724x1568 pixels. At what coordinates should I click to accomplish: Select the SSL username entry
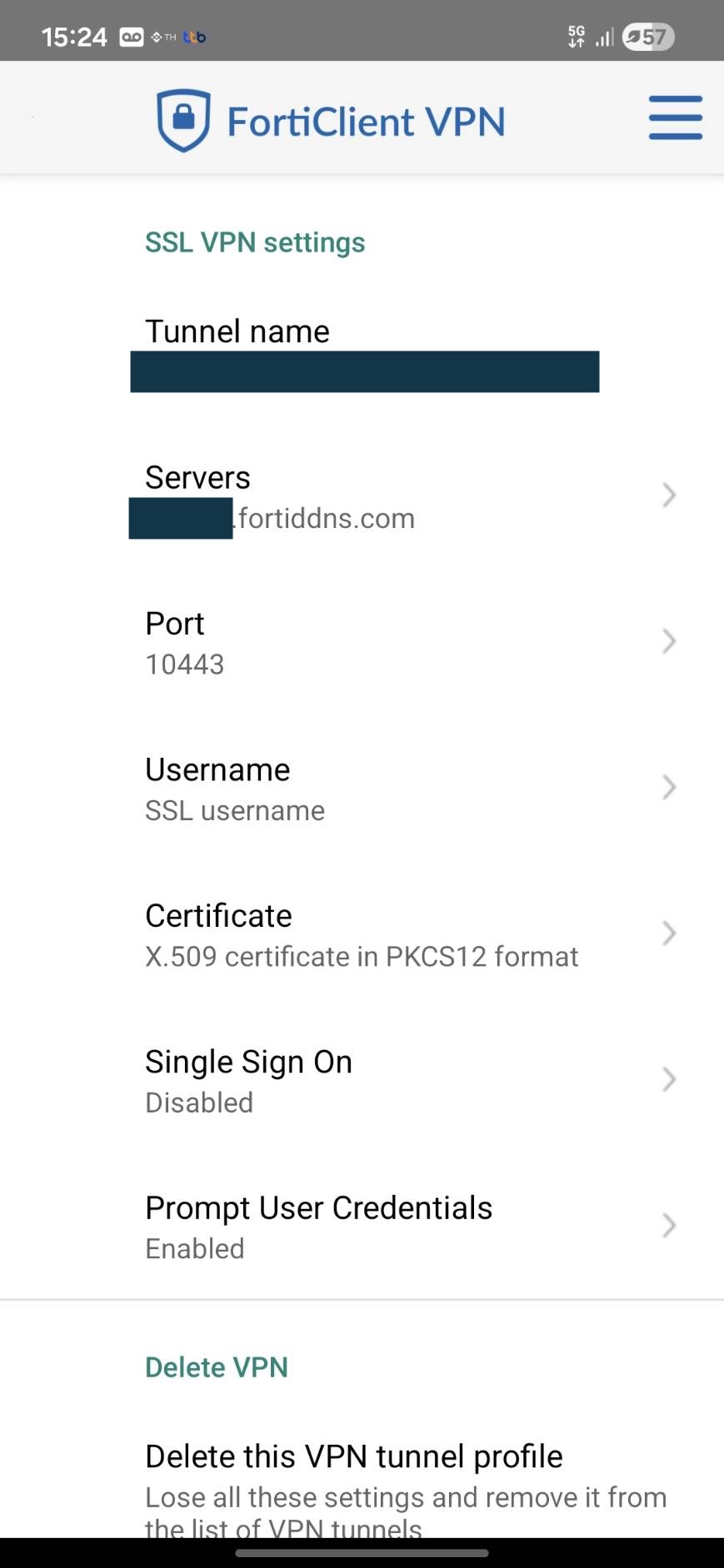coord(235,810)
